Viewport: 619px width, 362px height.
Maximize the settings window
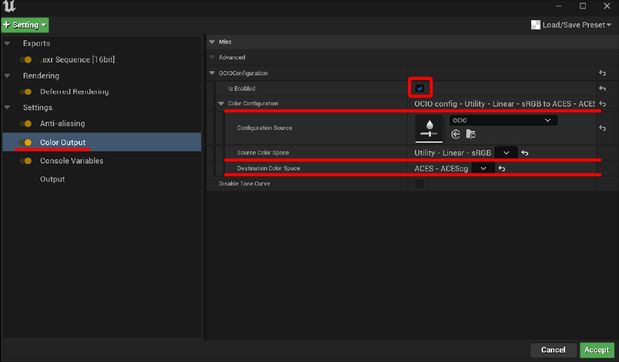[583, 6]
